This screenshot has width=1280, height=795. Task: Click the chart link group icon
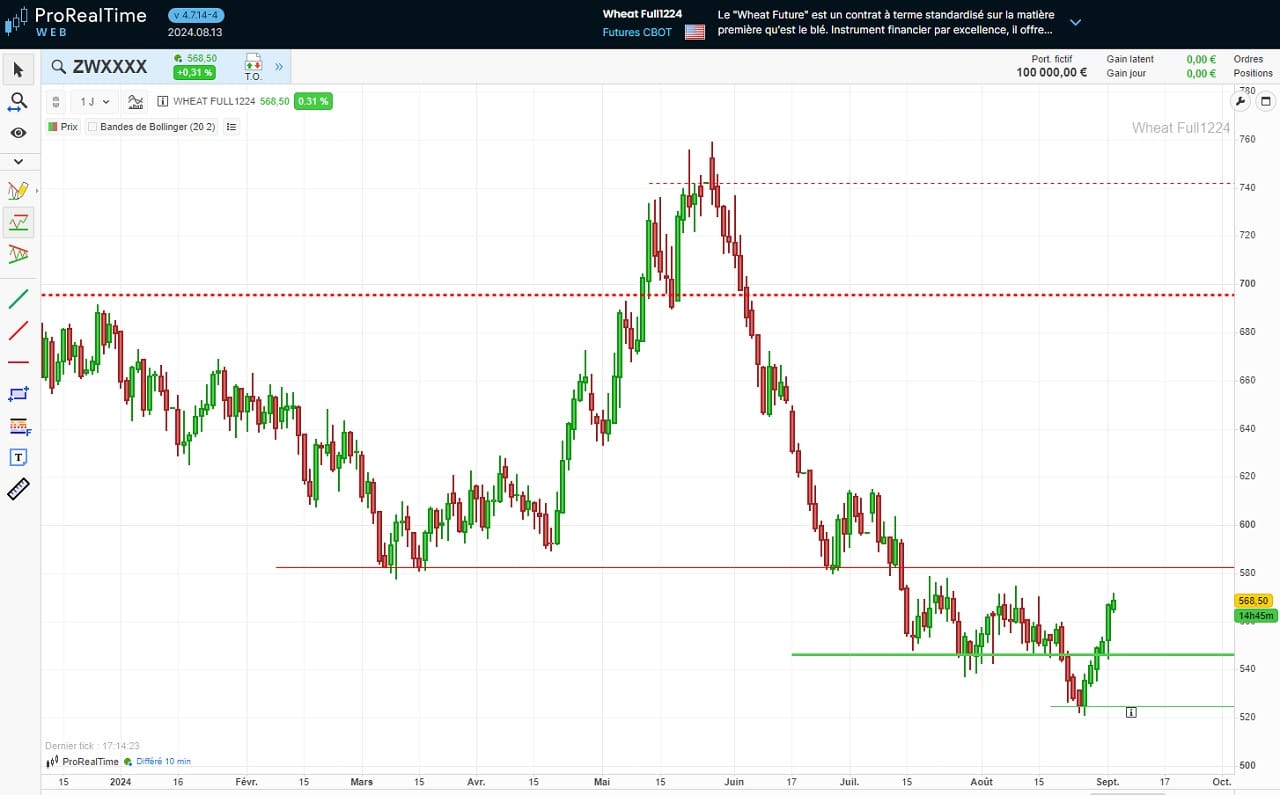tap(56, 101)
